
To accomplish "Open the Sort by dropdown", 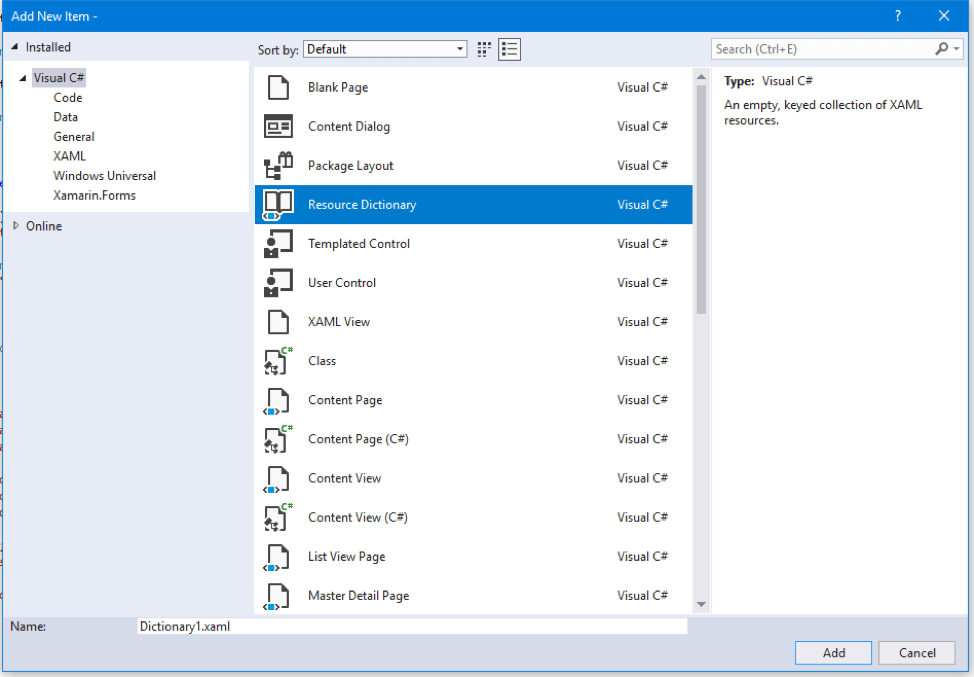I will click(x=459, y=48).
